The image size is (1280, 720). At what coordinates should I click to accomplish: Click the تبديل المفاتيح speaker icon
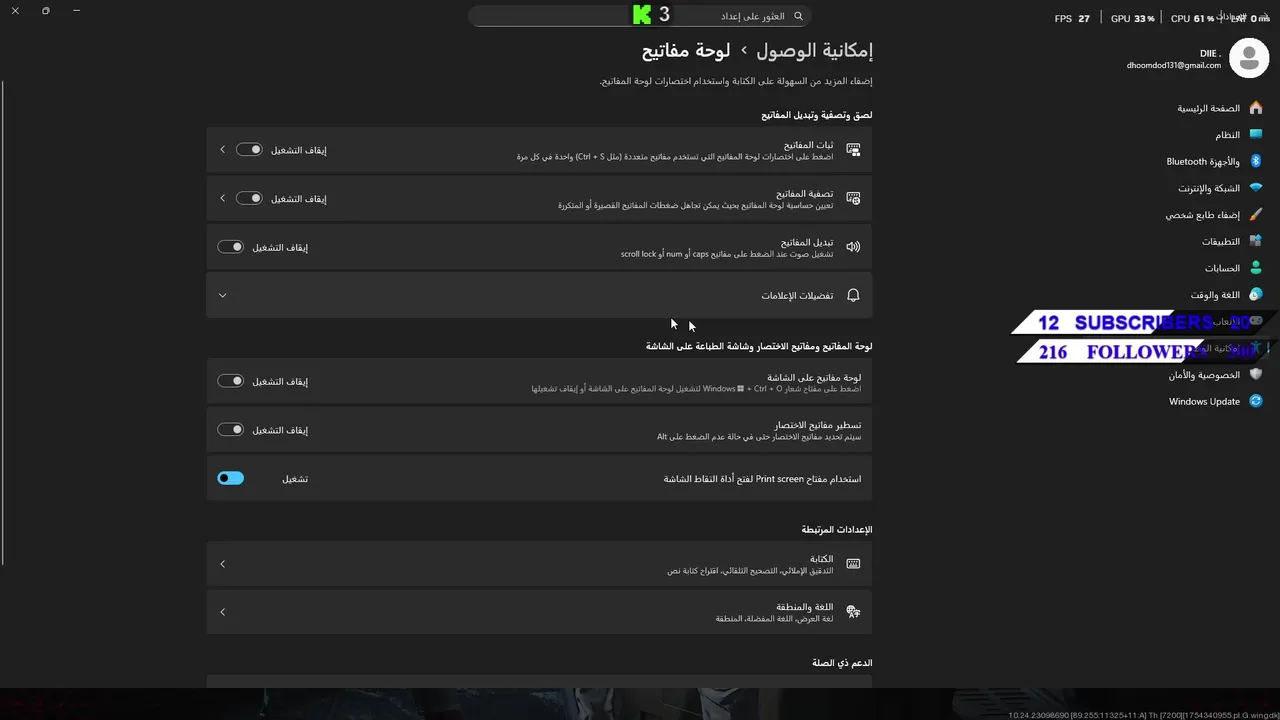point(853,247)
